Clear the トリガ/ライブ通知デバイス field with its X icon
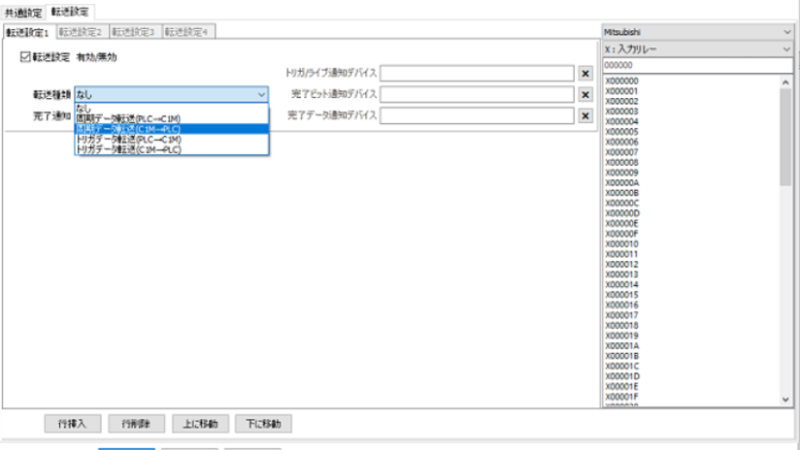Image resolution: width=800 pixels, height=450 pixels. (x=587, y=73)
